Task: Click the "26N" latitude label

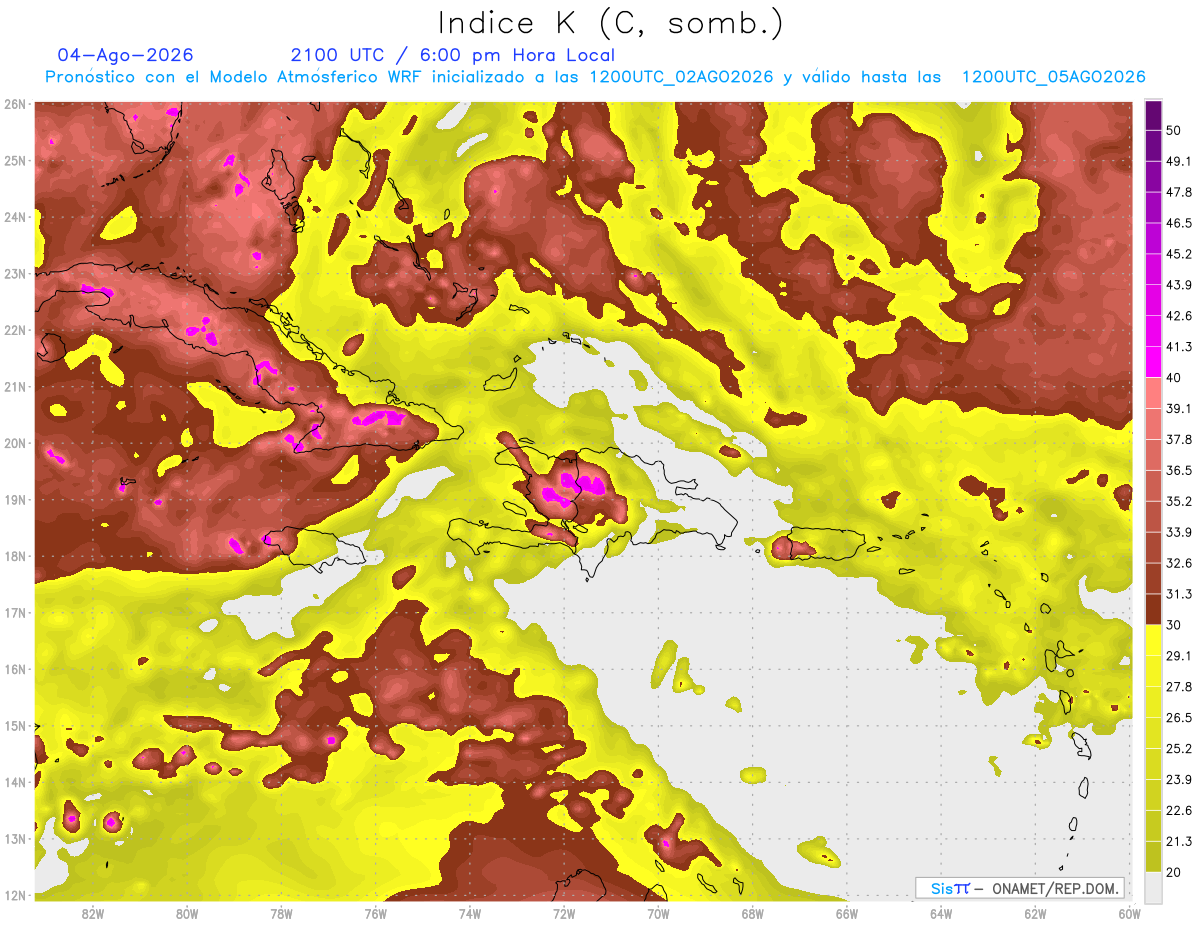Action: pyautogui.click(x=15, y=104)
